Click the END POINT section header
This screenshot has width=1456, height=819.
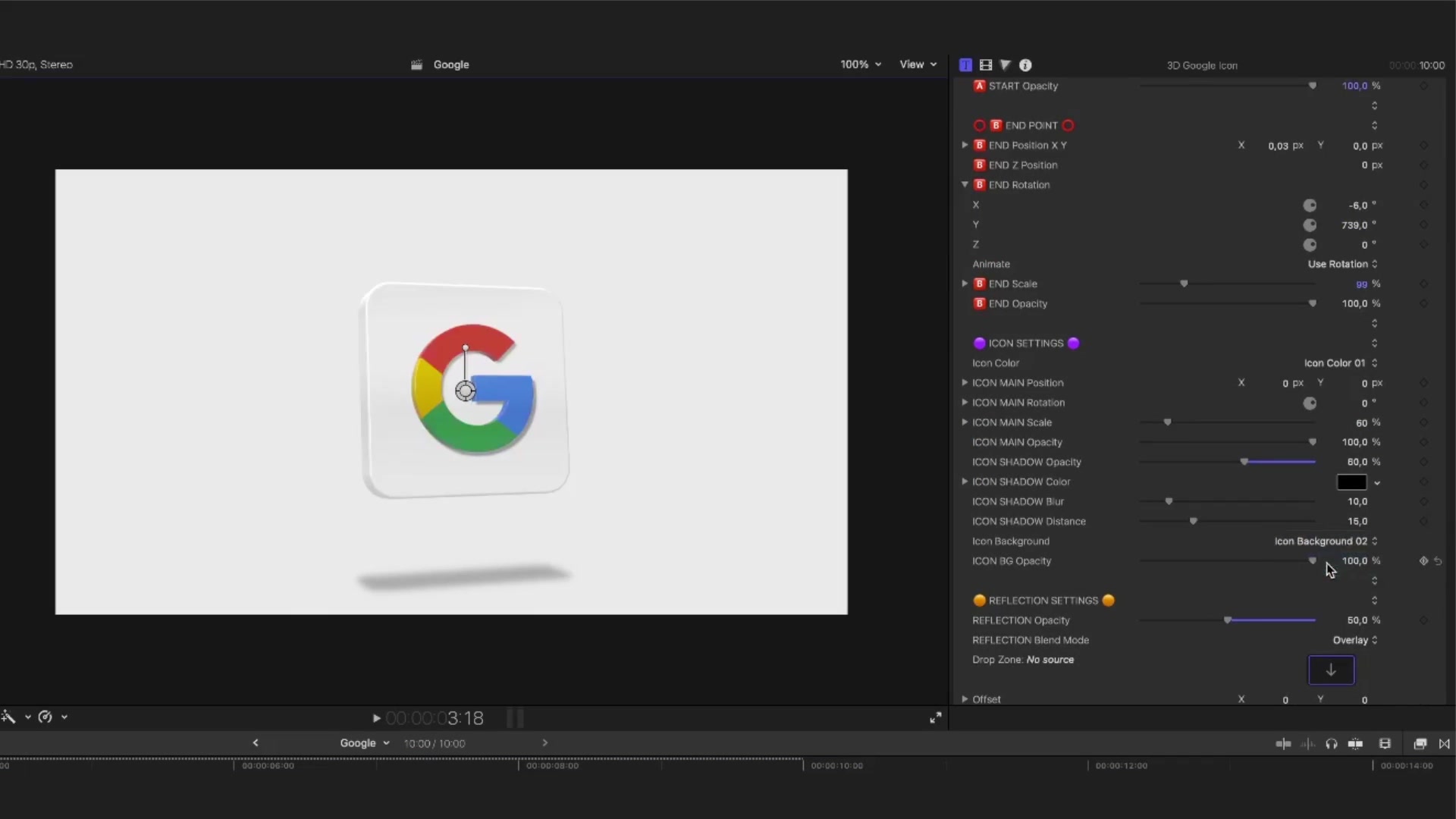coord(1024,126)
